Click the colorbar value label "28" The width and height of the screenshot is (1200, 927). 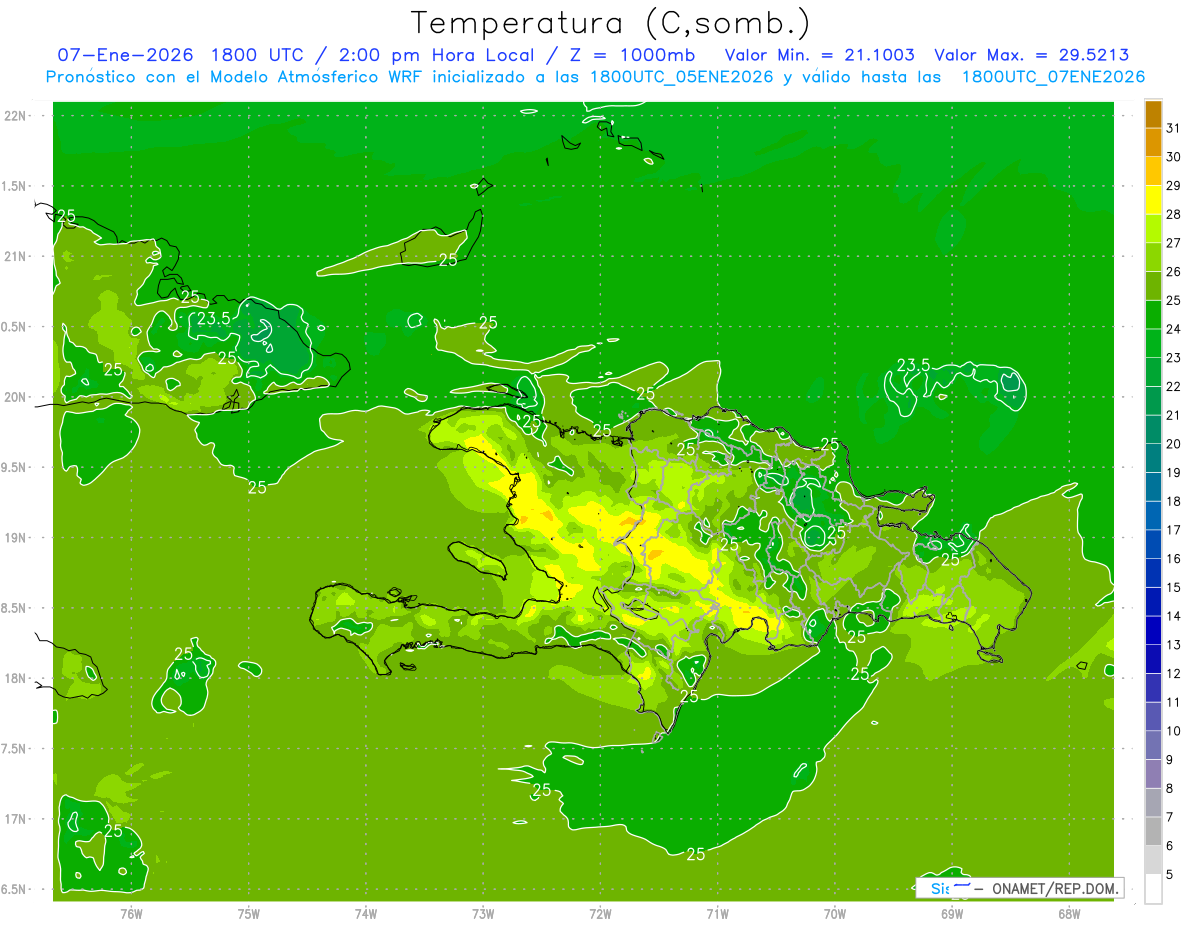coord(1174,214)
